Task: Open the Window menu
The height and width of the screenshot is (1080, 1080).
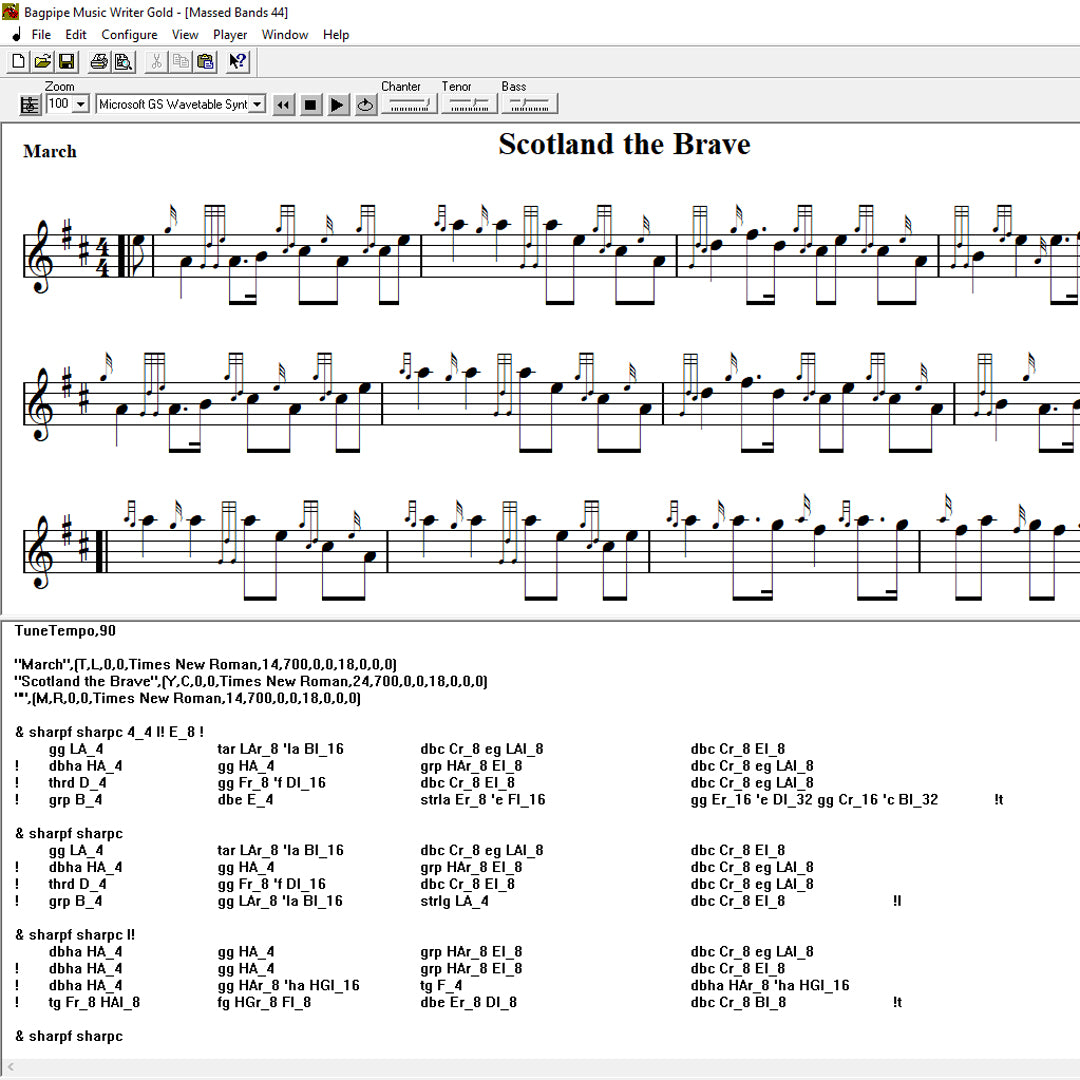Action: coord(285,34)
